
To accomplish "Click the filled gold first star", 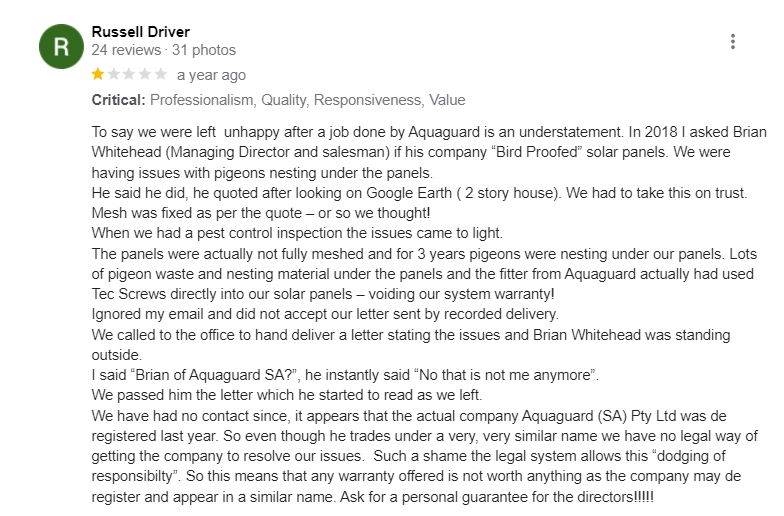I will pyautogui.click(x=98, y=74).
